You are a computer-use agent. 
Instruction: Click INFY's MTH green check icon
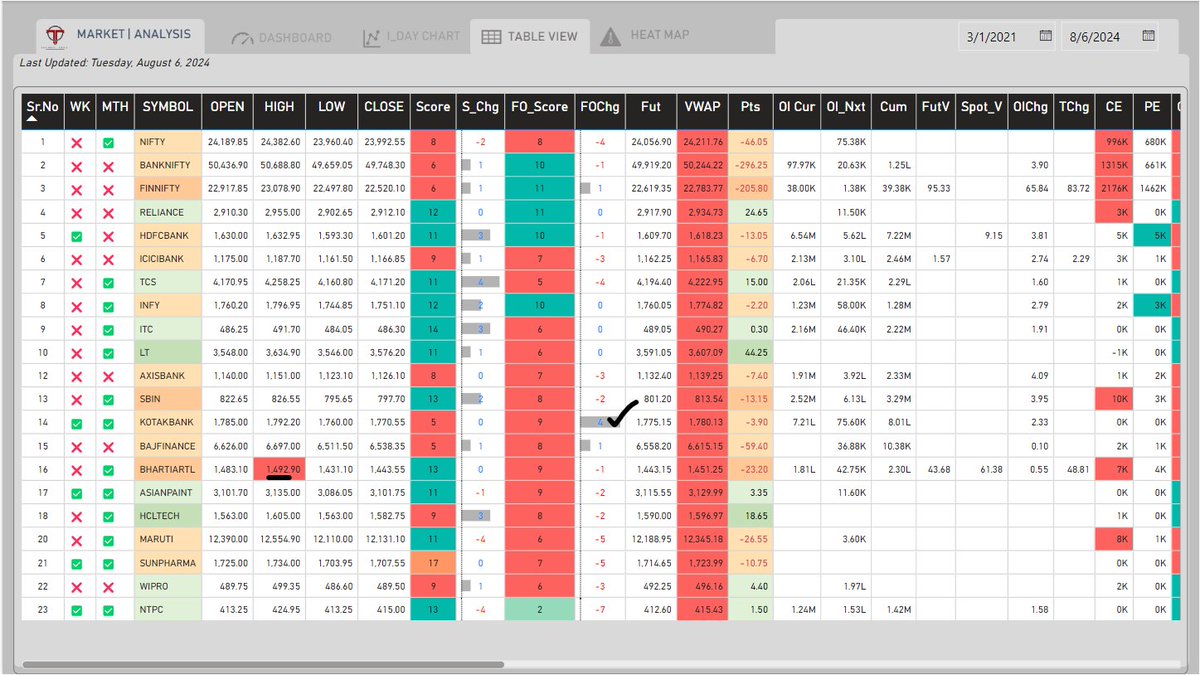coord(108,305)
